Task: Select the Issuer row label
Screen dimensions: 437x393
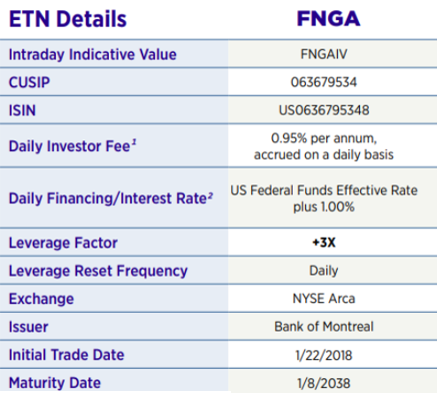Action: click(28, 327)
